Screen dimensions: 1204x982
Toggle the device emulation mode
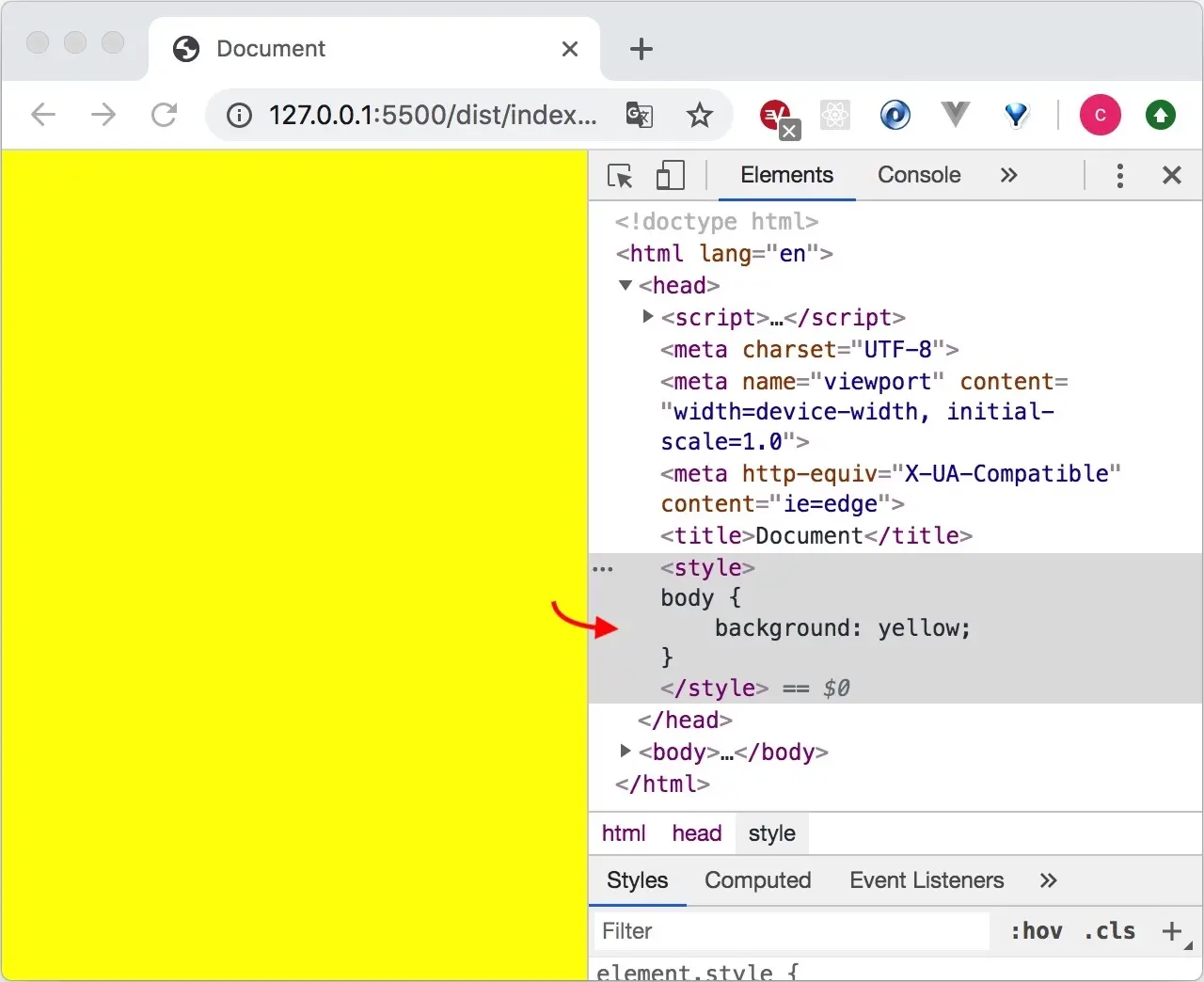[x=670, y=175]
